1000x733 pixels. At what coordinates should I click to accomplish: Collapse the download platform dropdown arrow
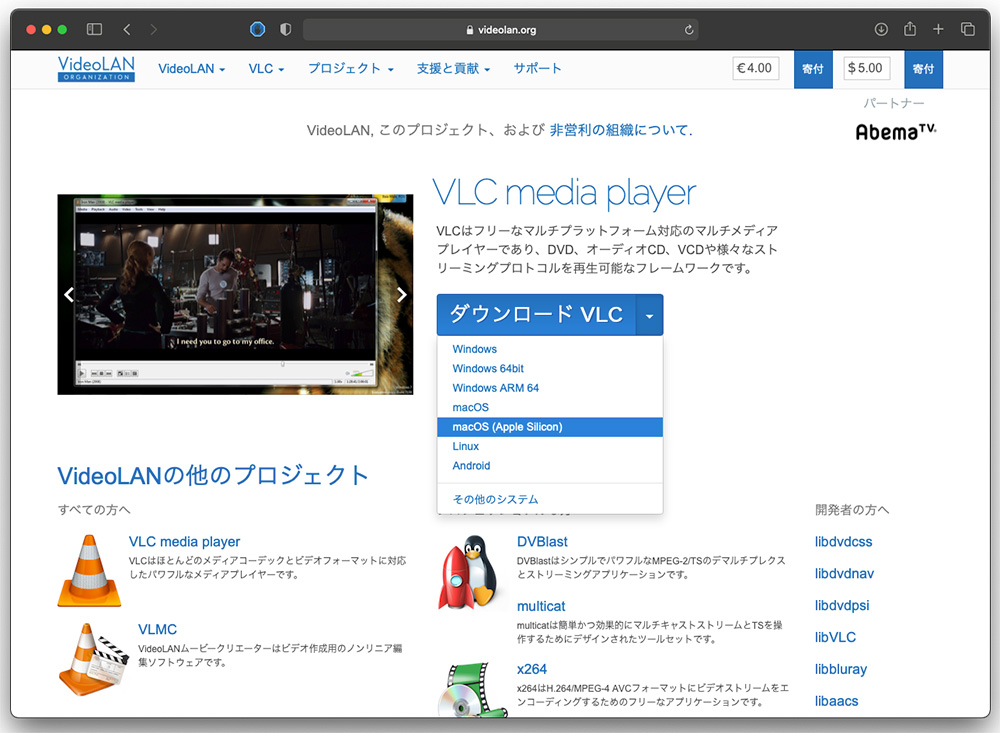(649, 315)
